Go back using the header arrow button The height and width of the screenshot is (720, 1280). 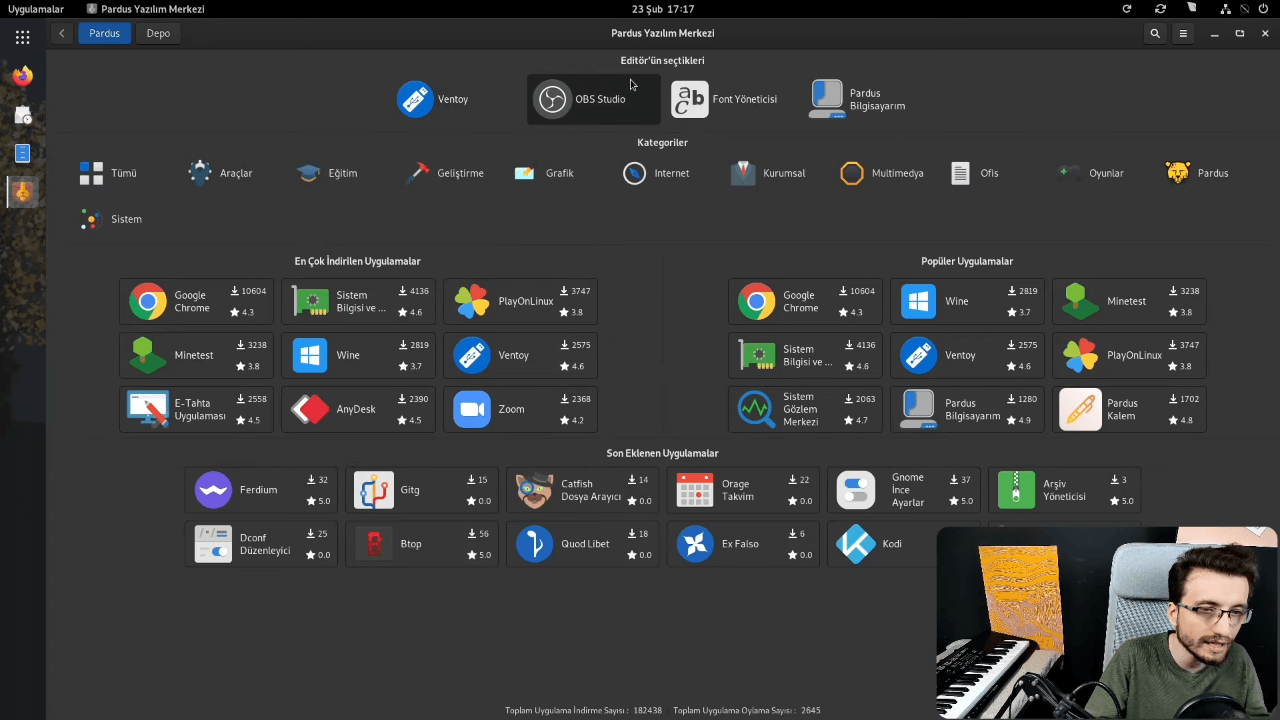click(x=62, y=33)
